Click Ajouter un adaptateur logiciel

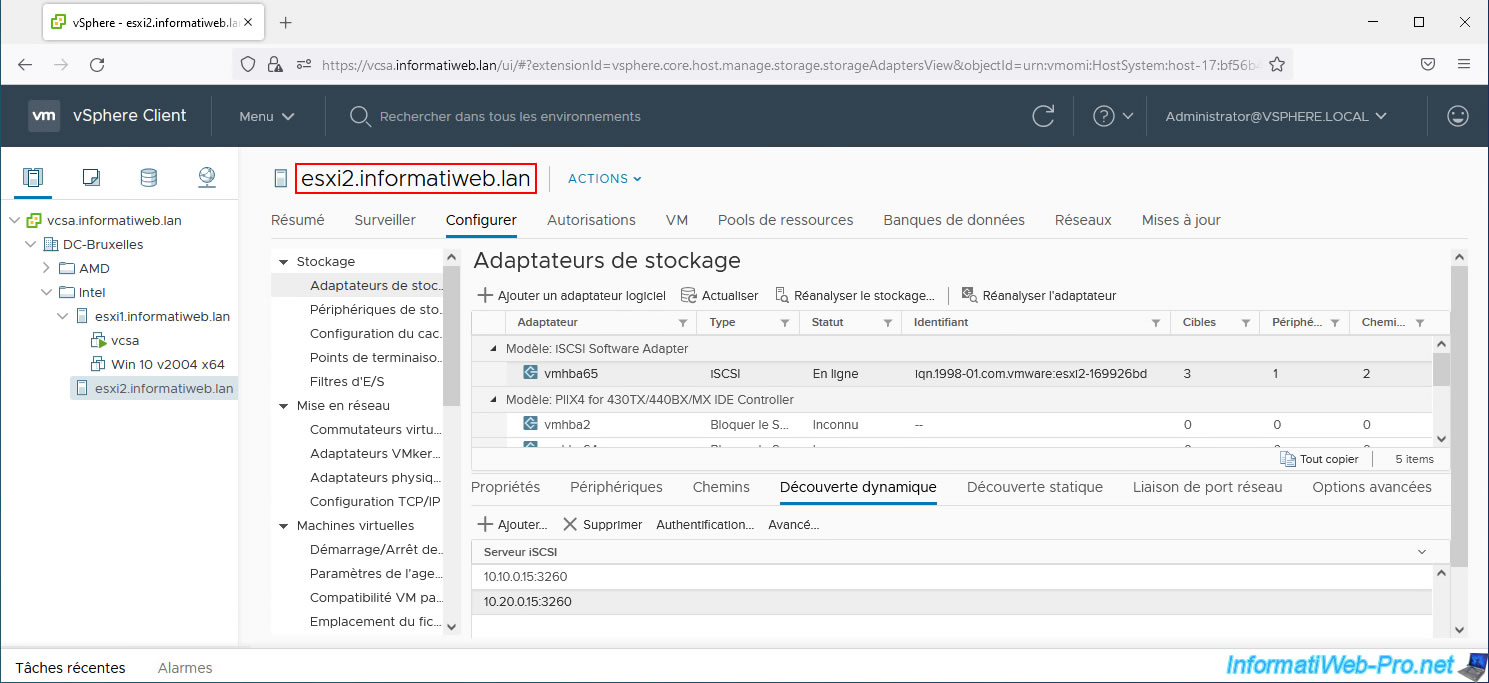pyautogui.click(x=571, y=295)
